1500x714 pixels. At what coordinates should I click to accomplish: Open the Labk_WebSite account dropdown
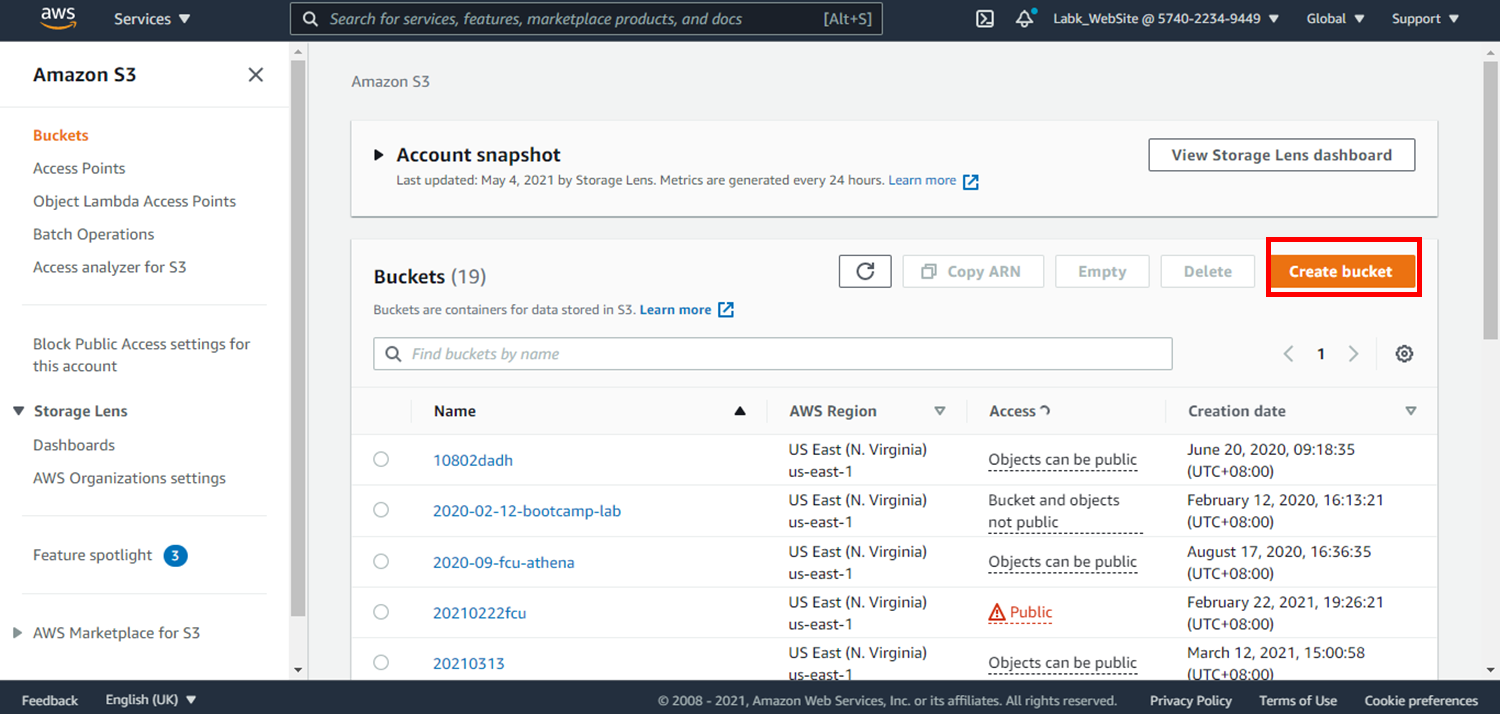coord(1166,19)
